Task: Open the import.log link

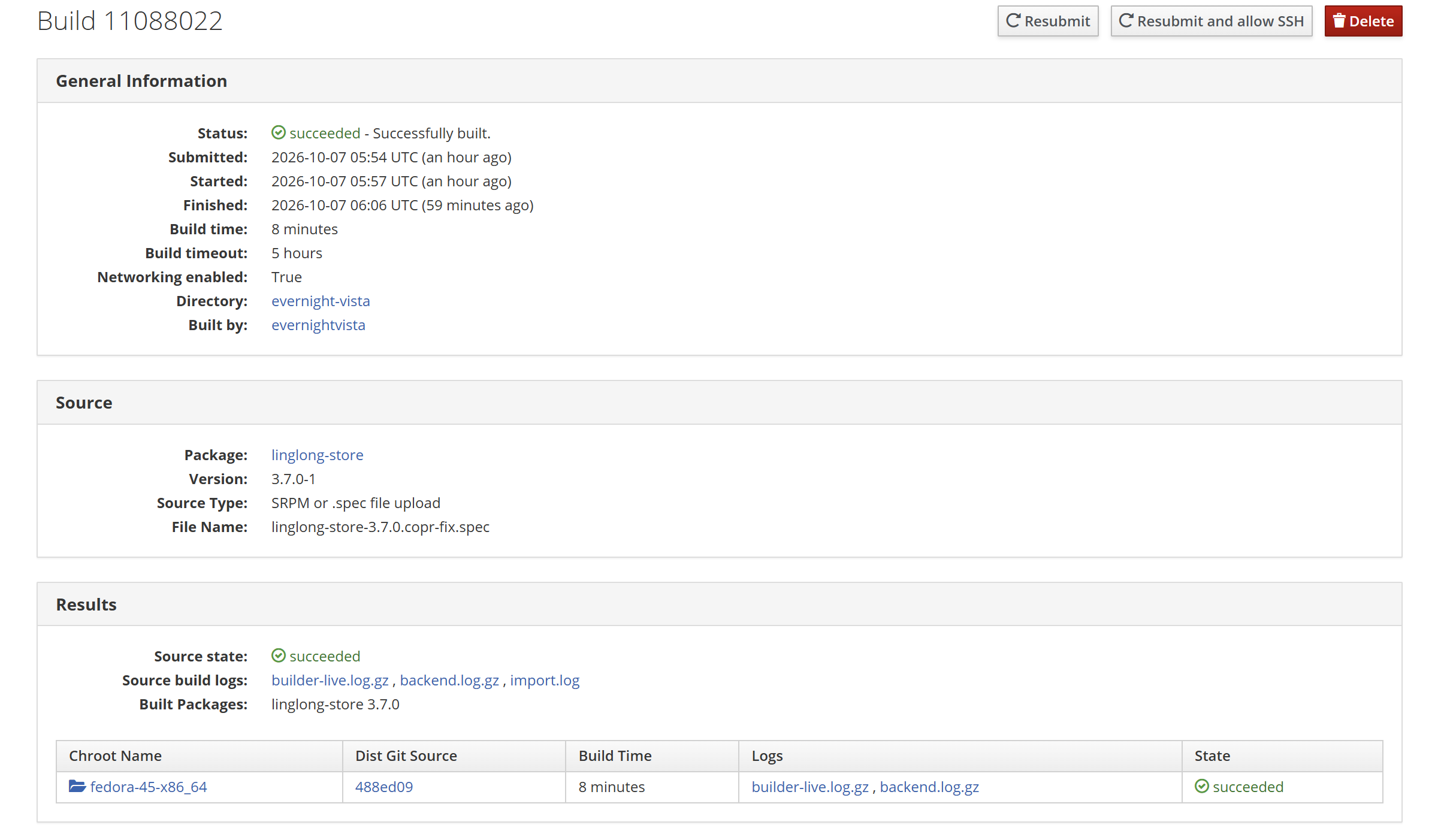Action: (x=545, y=680)
